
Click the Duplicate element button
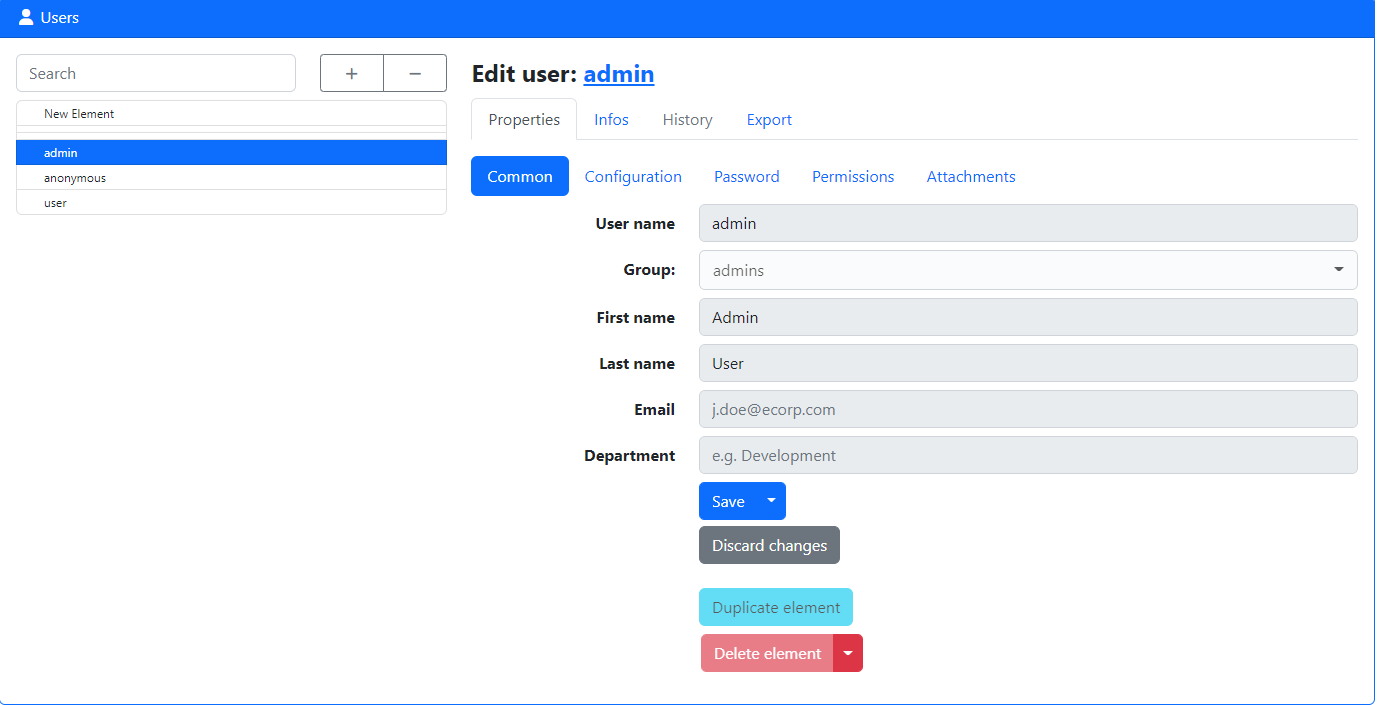tap(776, 607)
